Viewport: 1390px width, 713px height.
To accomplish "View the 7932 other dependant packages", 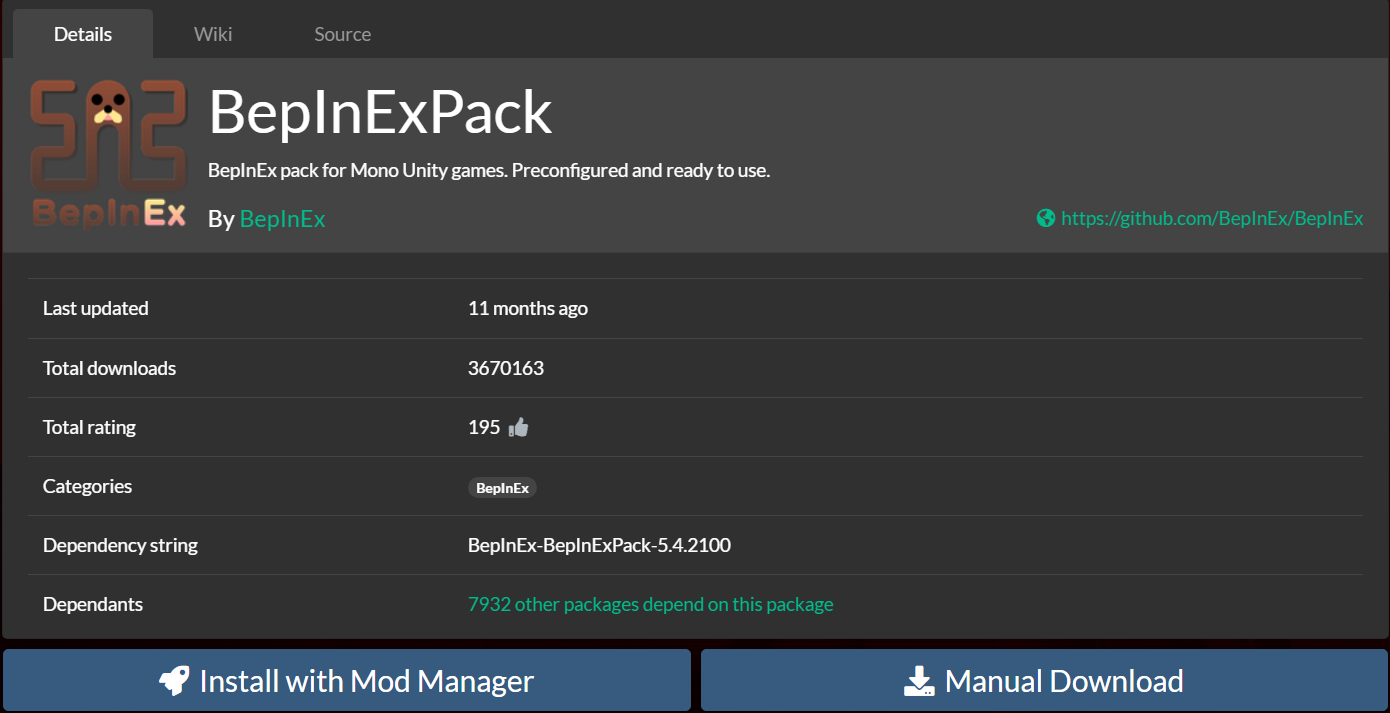I will click(x=650, y=604).
